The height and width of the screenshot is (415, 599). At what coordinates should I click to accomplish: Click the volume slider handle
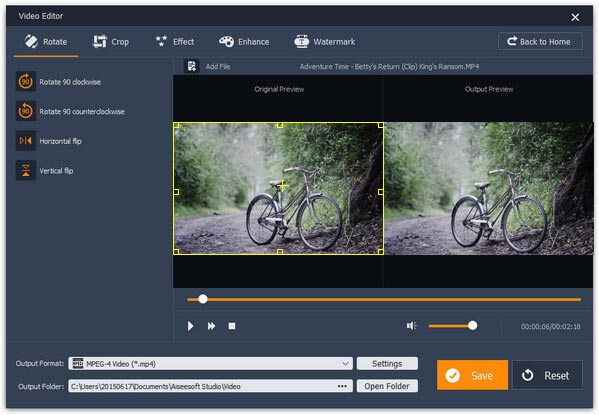pos(473,326)
